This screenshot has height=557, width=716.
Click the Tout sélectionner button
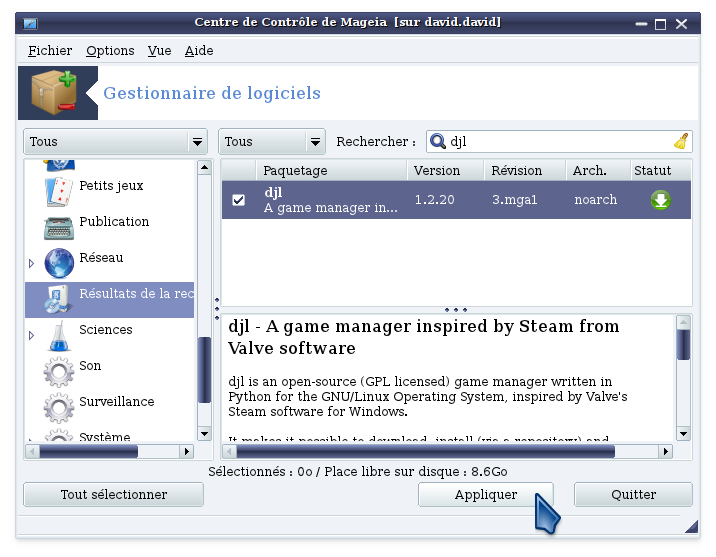click(113, 494)
